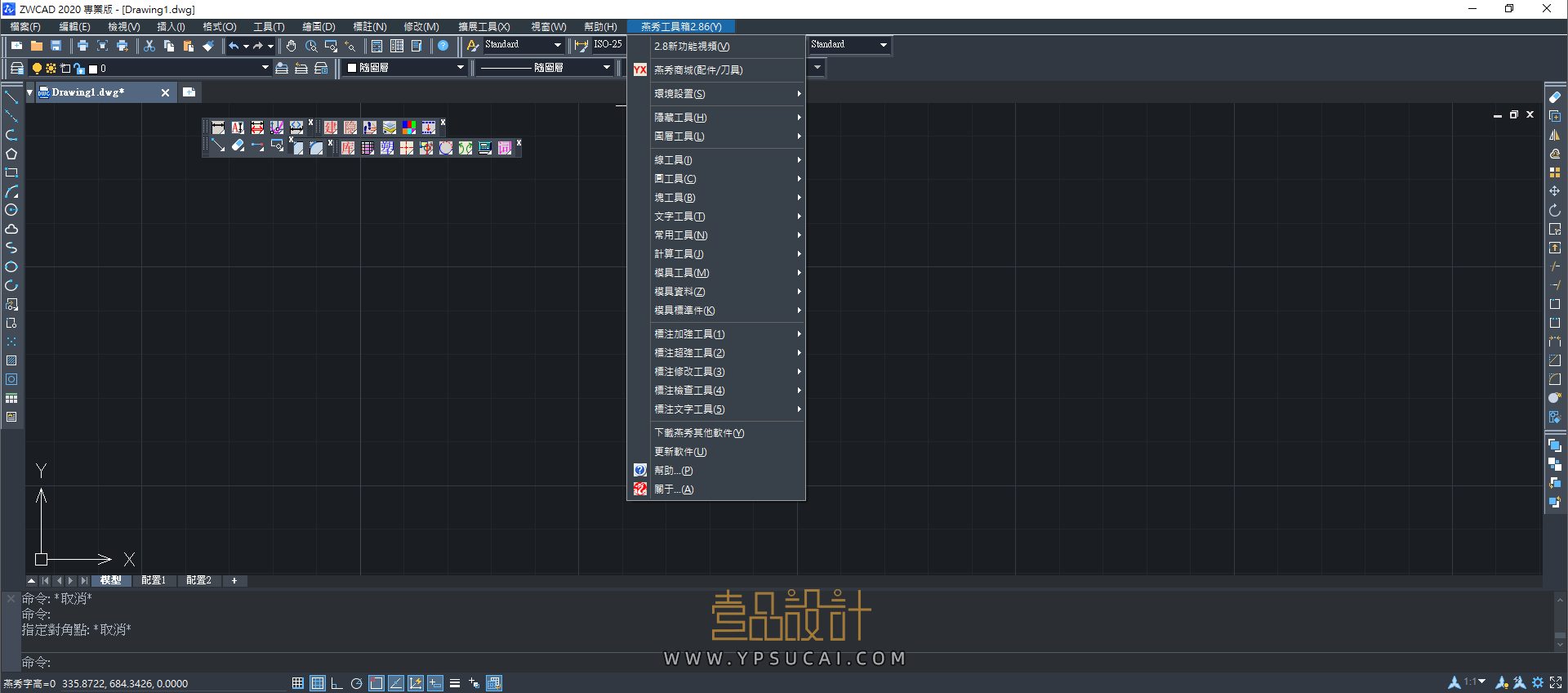1568x693 pixels.
Task: Open the 繪圖(D) menu
Action: coord(318,27)
